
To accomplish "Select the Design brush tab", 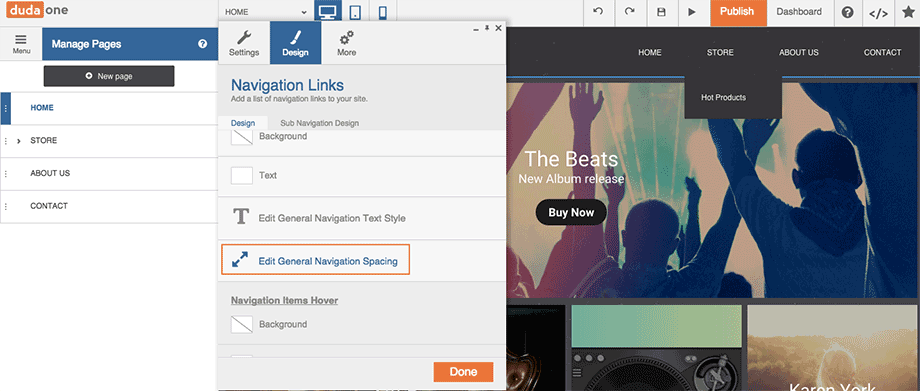I will tap(295, 43).
